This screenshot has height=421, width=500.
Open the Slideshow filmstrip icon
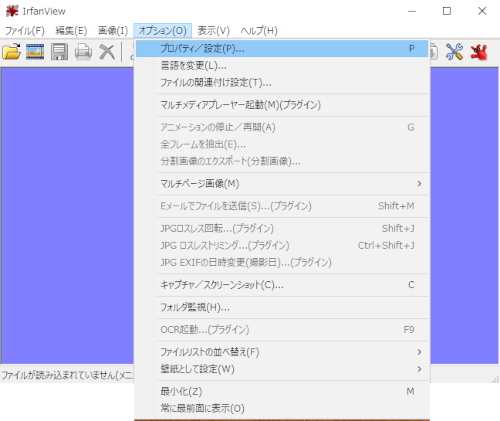click(x=35, y=52)
